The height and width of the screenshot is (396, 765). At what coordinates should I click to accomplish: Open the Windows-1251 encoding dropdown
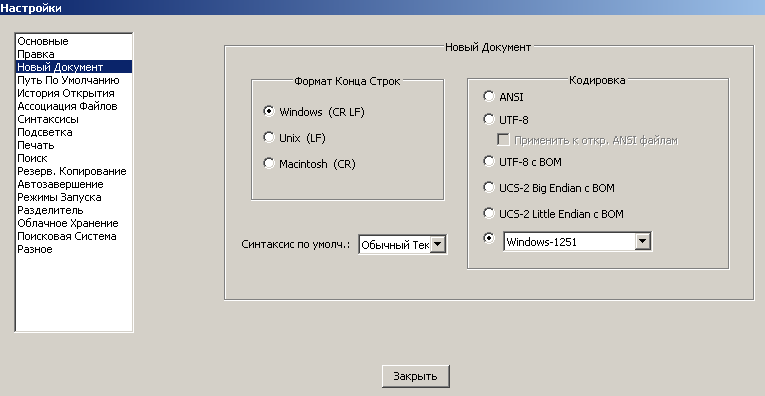[643, 241]
